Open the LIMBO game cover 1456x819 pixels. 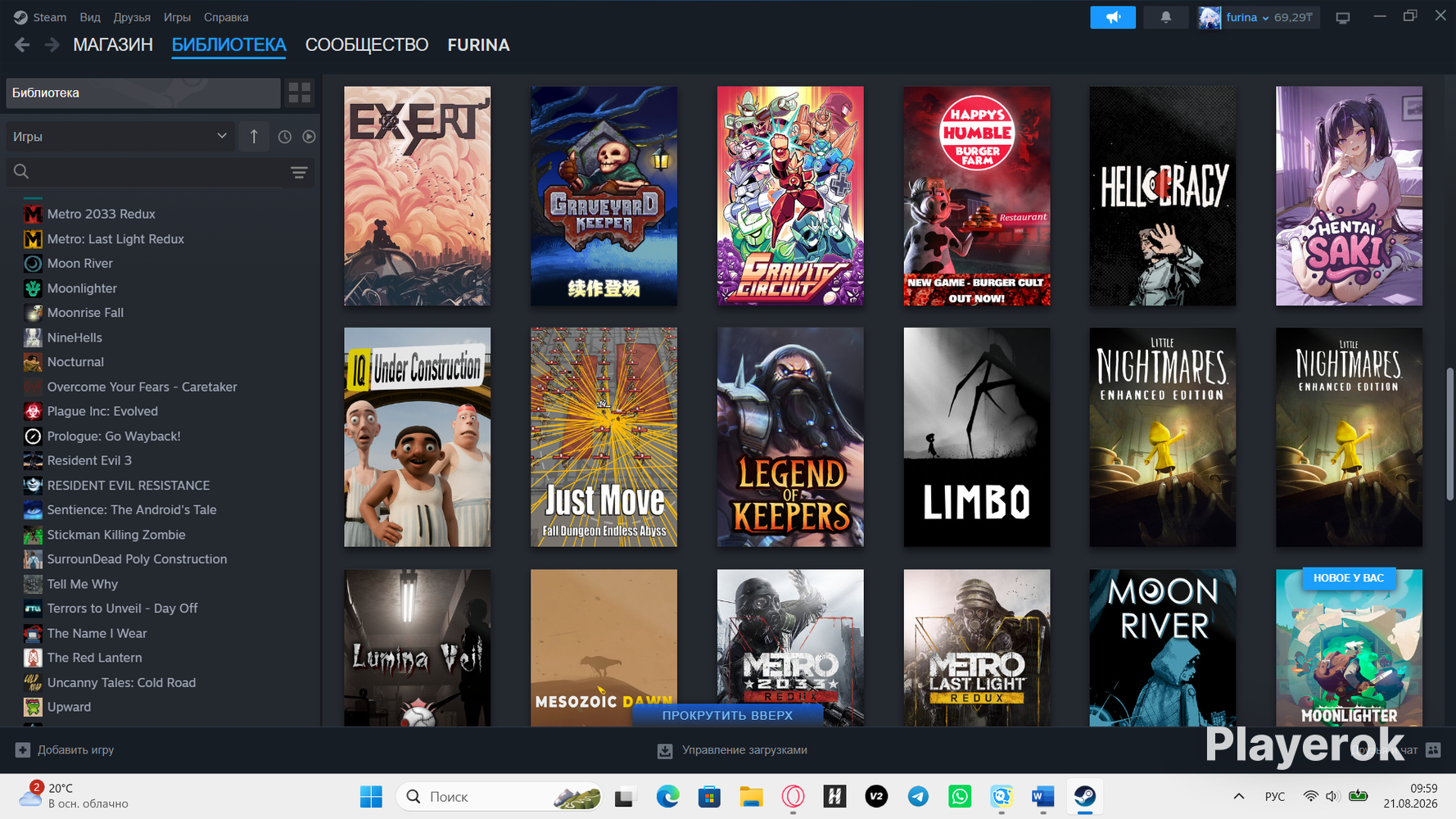point(977,437)
